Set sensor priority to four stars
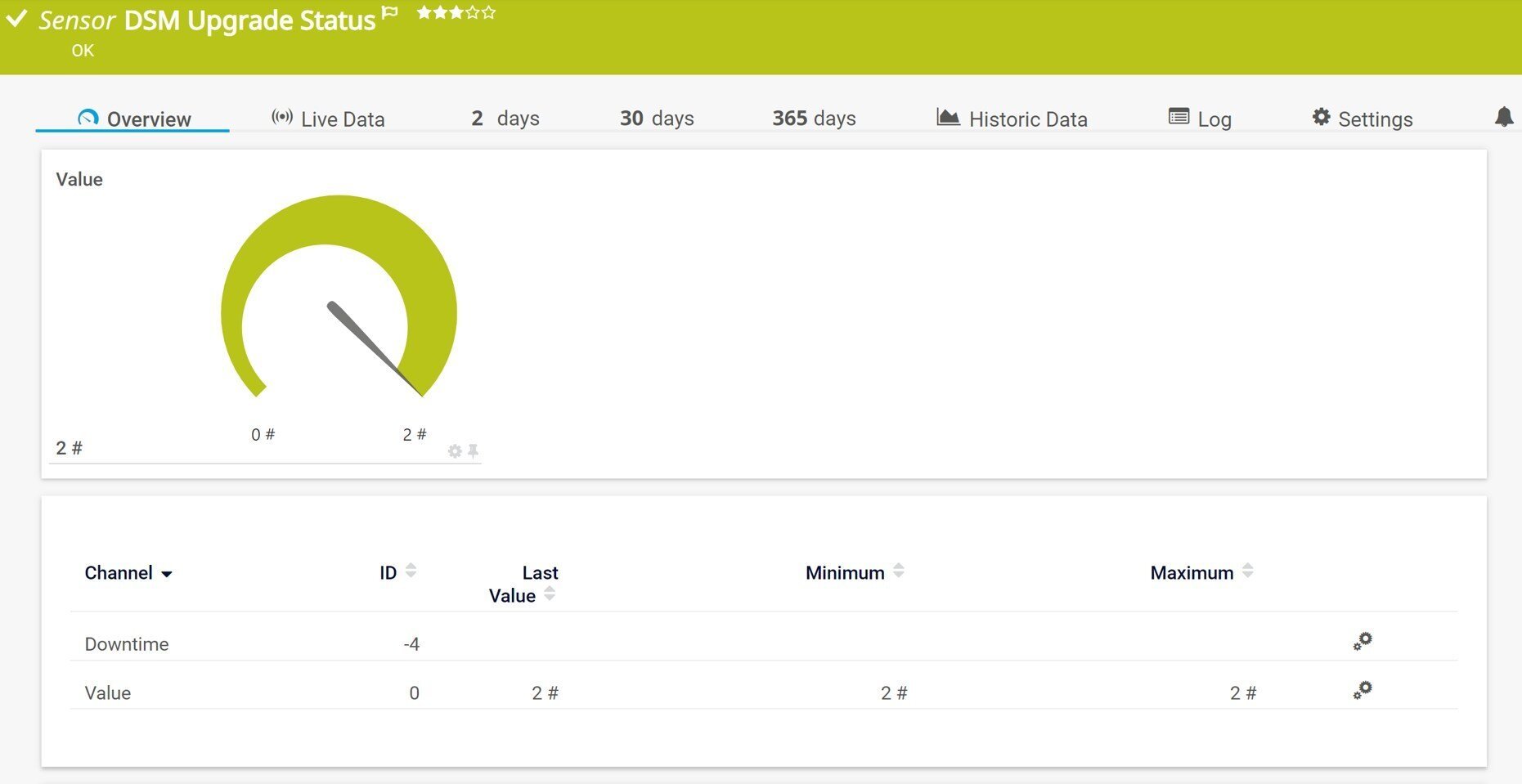The height and width of the screenshot is (784, 1522). click(473, 12)
